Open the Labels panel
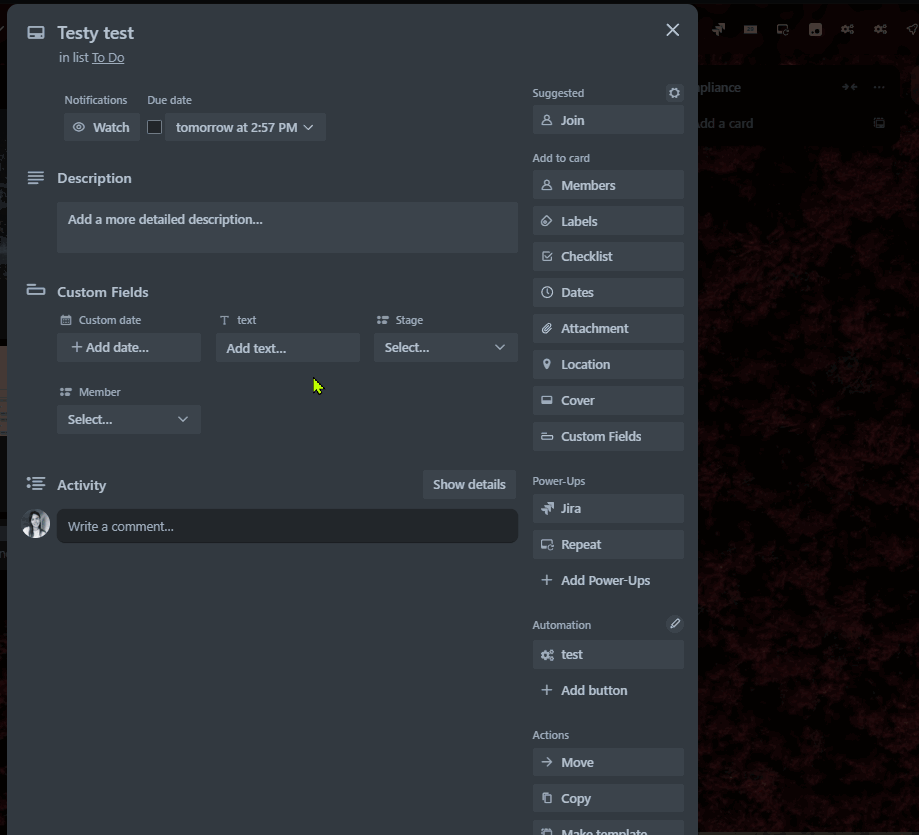This screenshot has width=919, height=835. click(x=607, y=220)
